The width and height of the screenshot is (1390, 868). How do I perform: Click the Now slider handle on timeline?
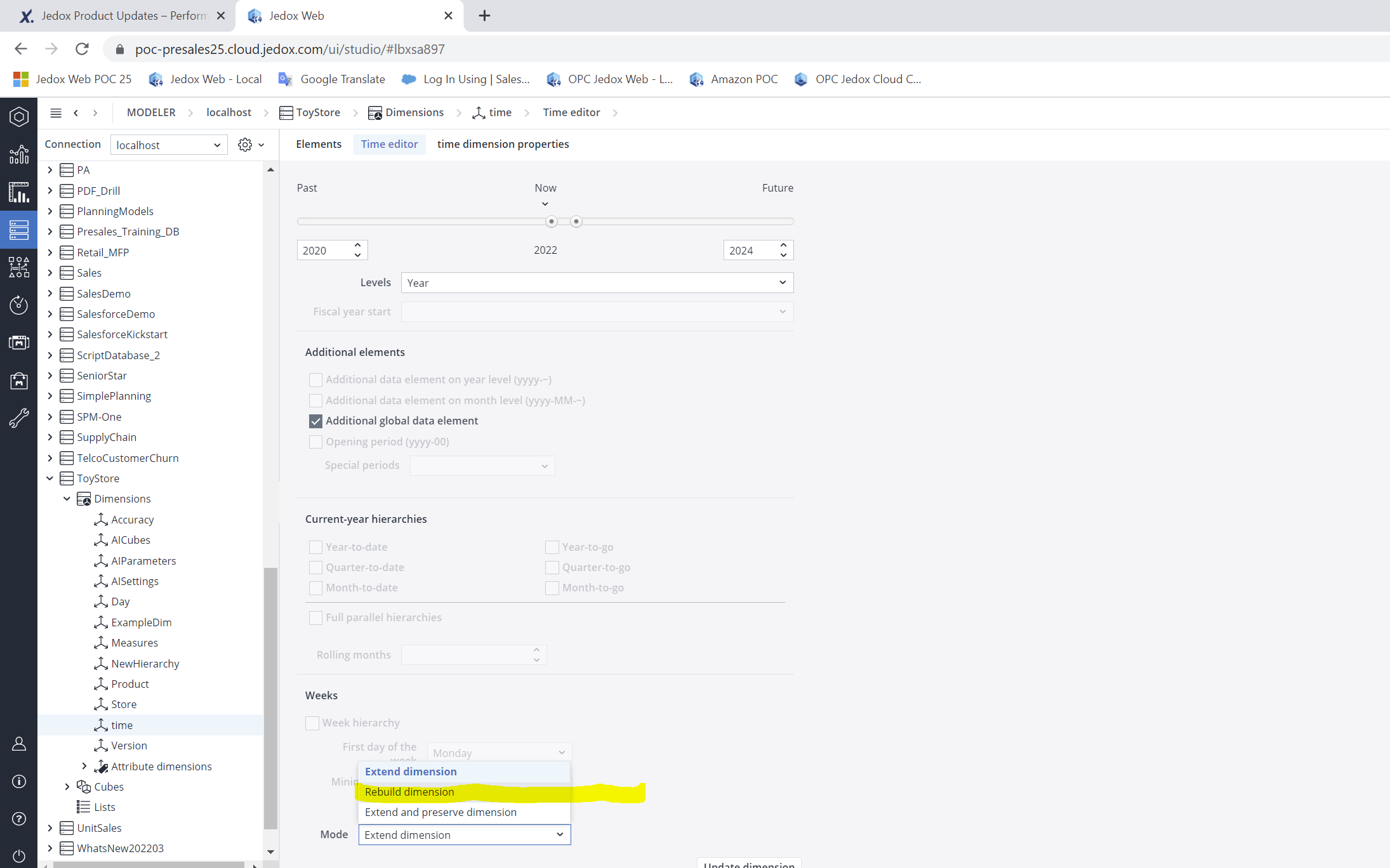(551, 221)
